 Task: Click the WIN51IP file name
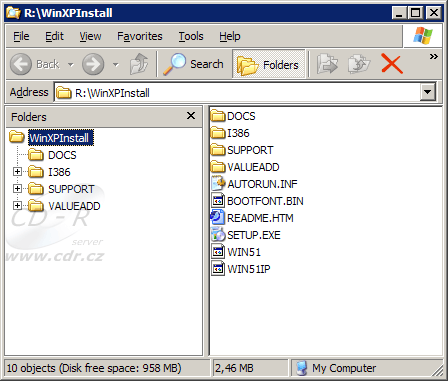click(x=249, y=269)
